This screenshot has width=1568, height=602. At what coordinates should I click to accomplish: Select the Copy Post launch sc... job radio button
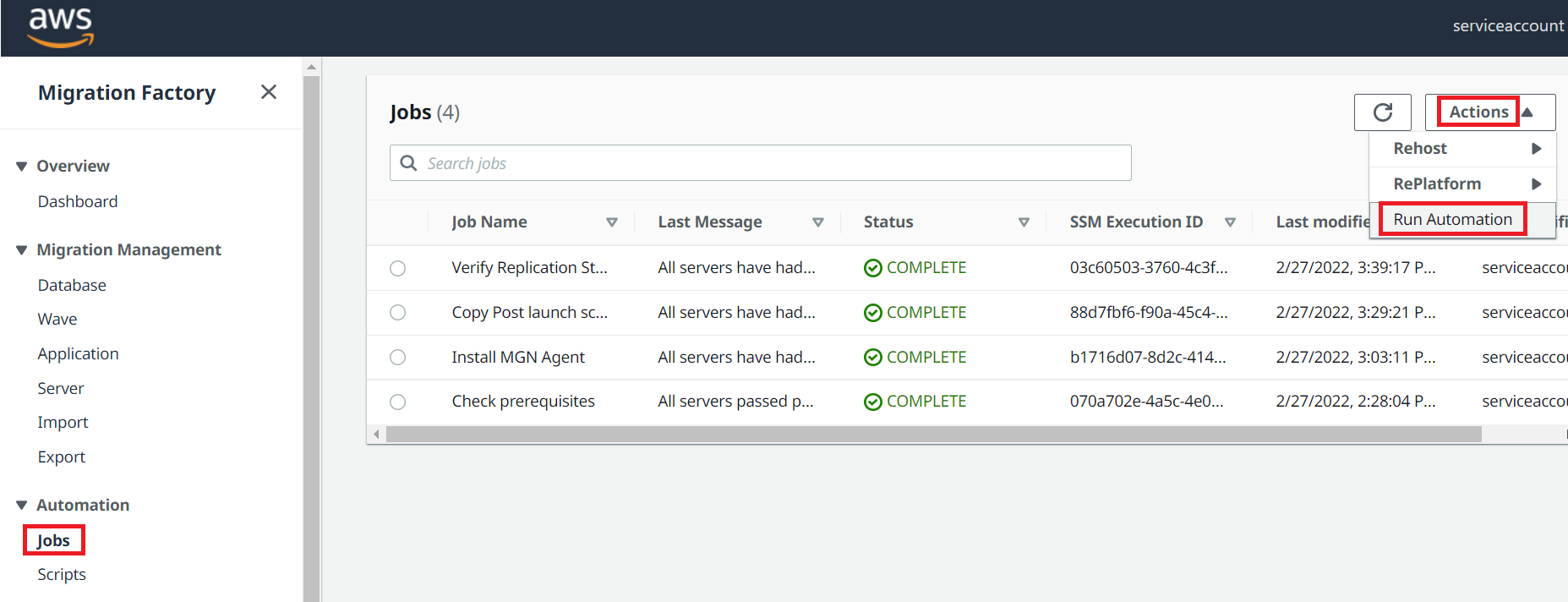pos(397,313)
